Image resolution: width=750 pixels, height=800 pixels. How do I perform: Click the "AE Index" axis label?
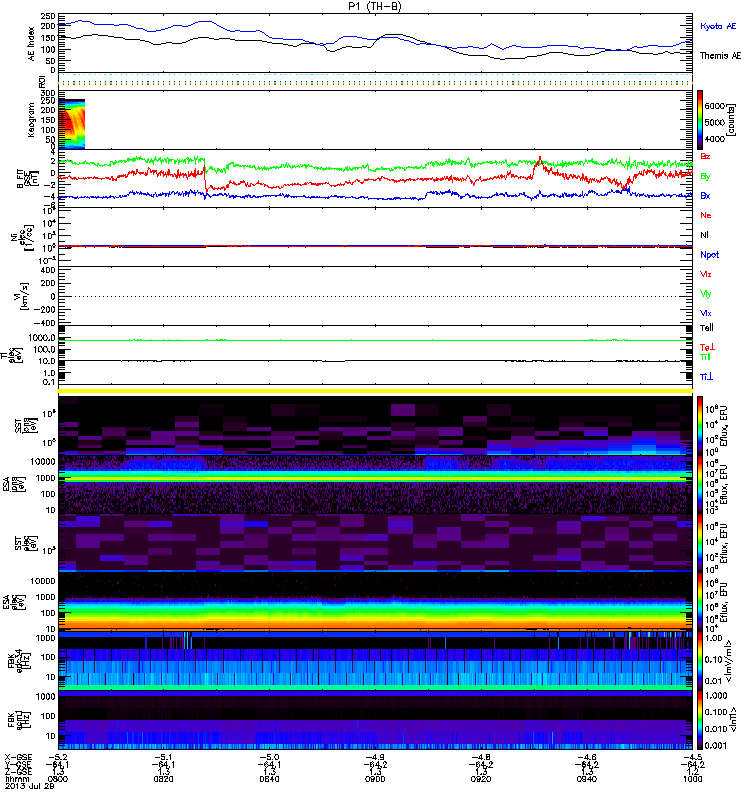[x=32, y=44]
